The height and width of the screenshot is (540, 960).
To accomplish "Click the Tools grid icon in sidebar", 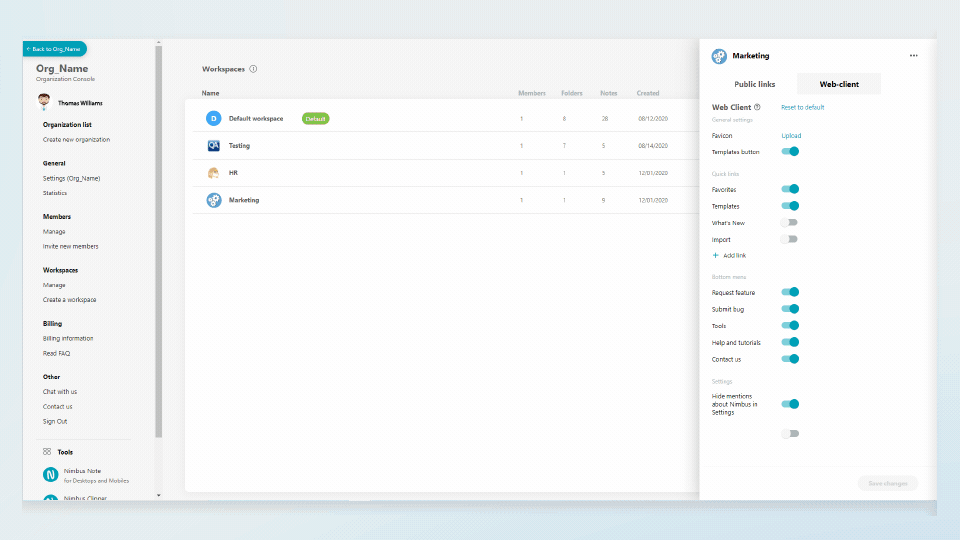I will point(47,452).
